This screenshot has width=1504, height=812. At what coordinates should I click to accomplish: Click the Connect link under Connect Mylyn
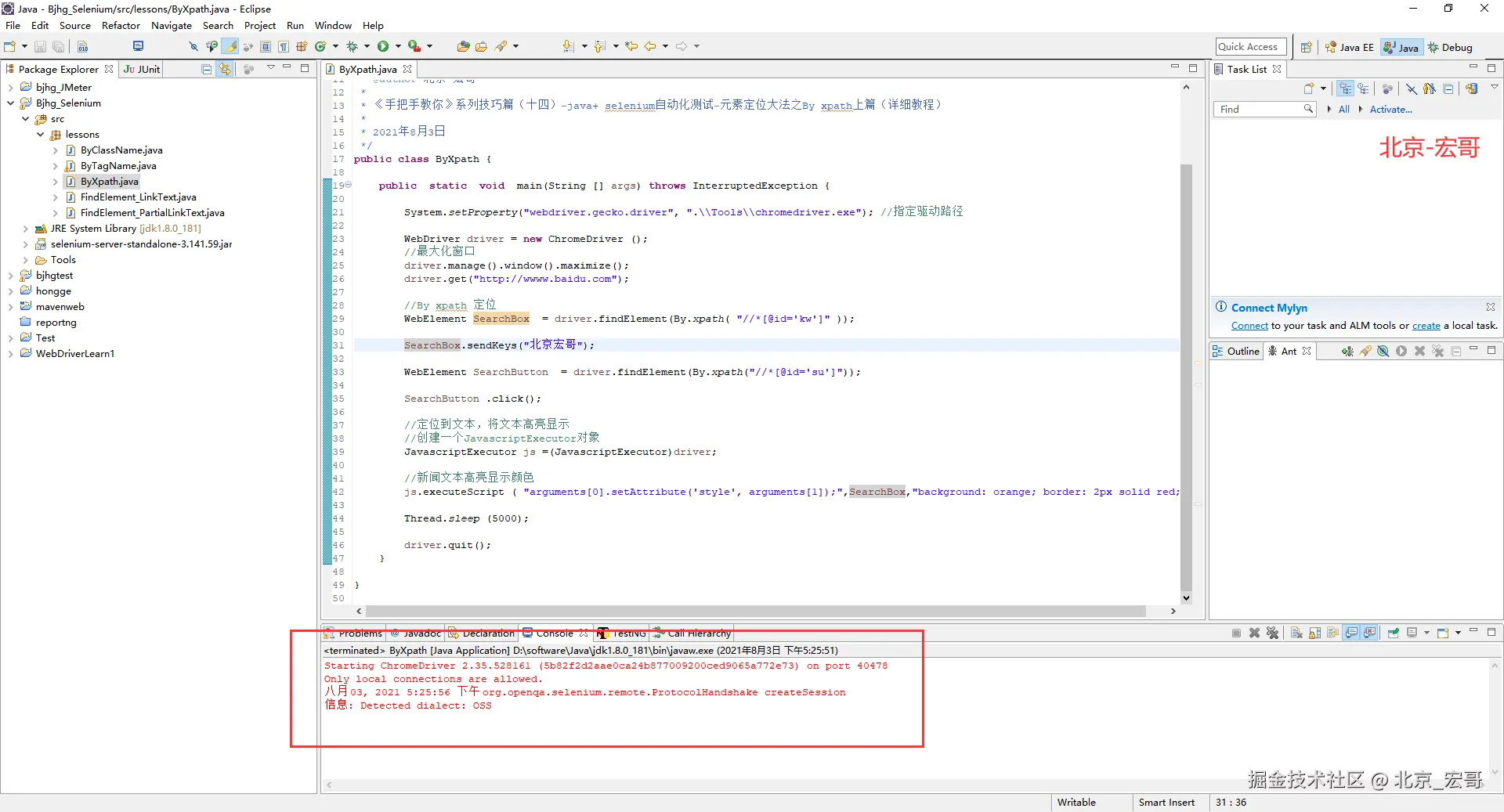(1249, 326)
